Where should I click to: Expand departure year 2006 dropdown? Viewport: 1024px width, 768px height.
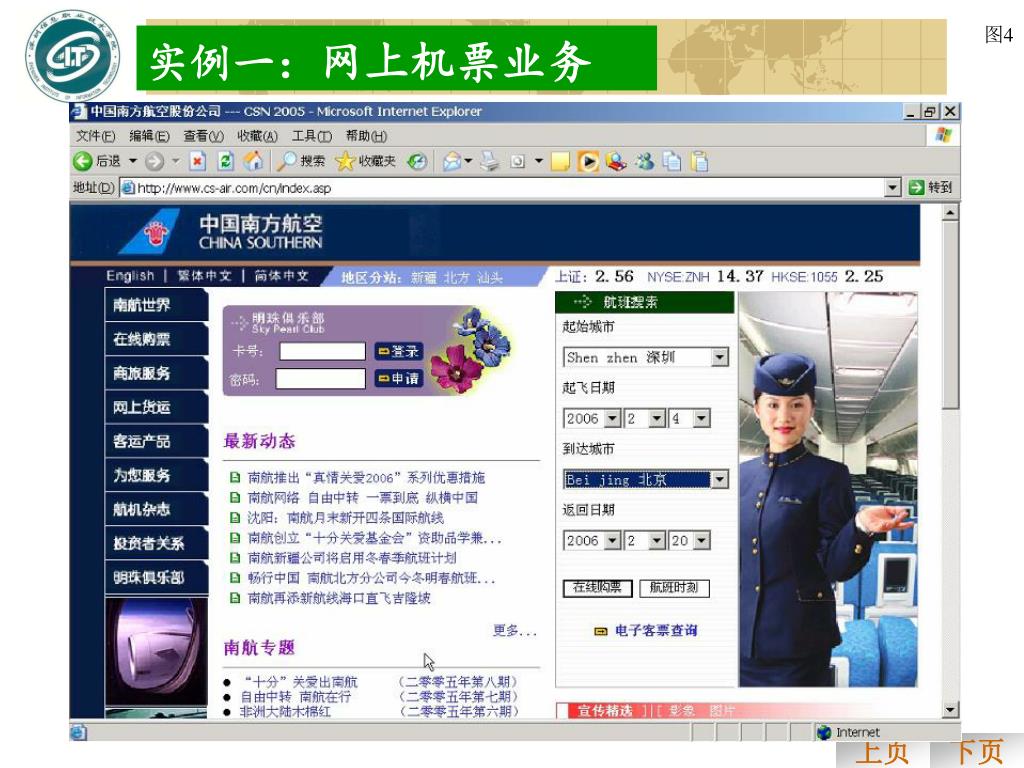pos(612,418)
